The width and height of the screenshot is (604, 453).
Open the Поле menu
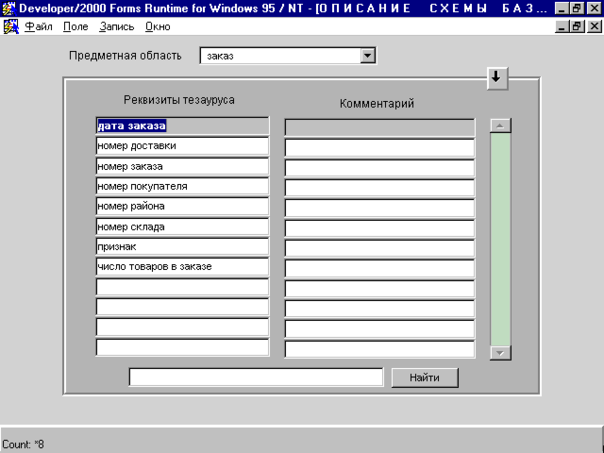pos(76,27)
